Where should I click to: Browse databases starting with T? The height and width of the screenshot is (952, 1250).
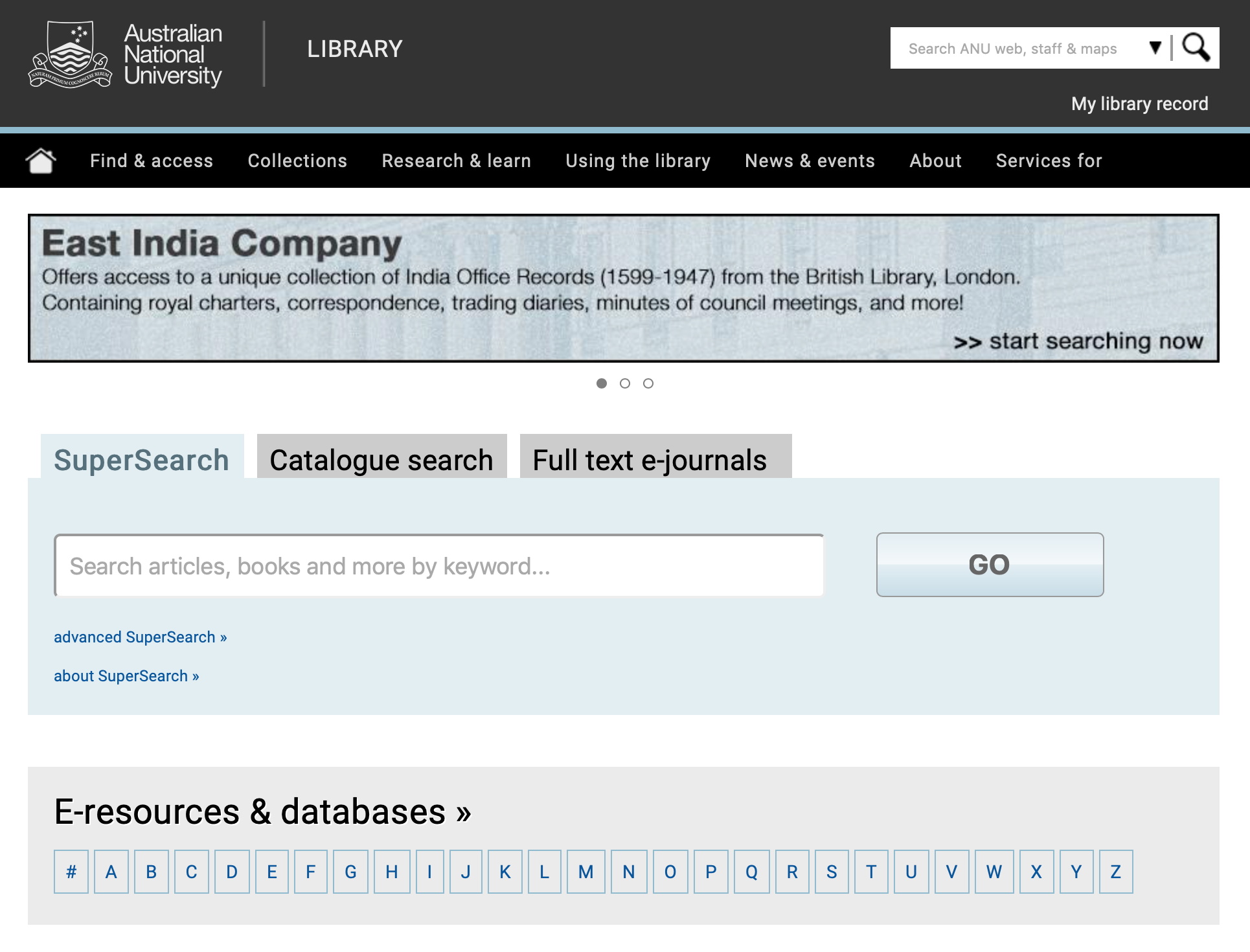click(x=871, y=872)
